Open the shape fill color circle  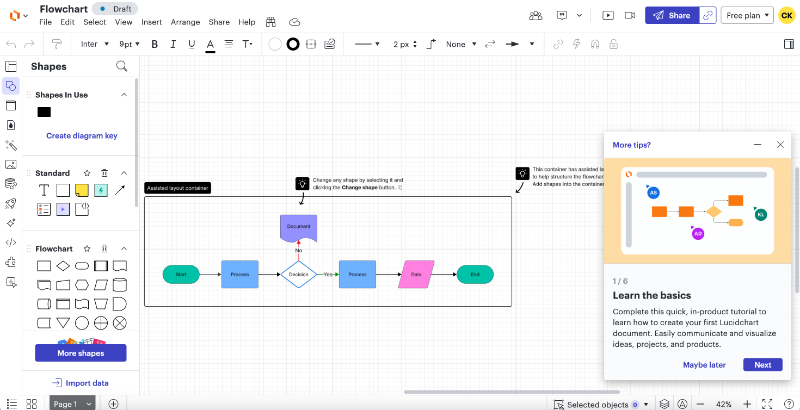[275, 44]
